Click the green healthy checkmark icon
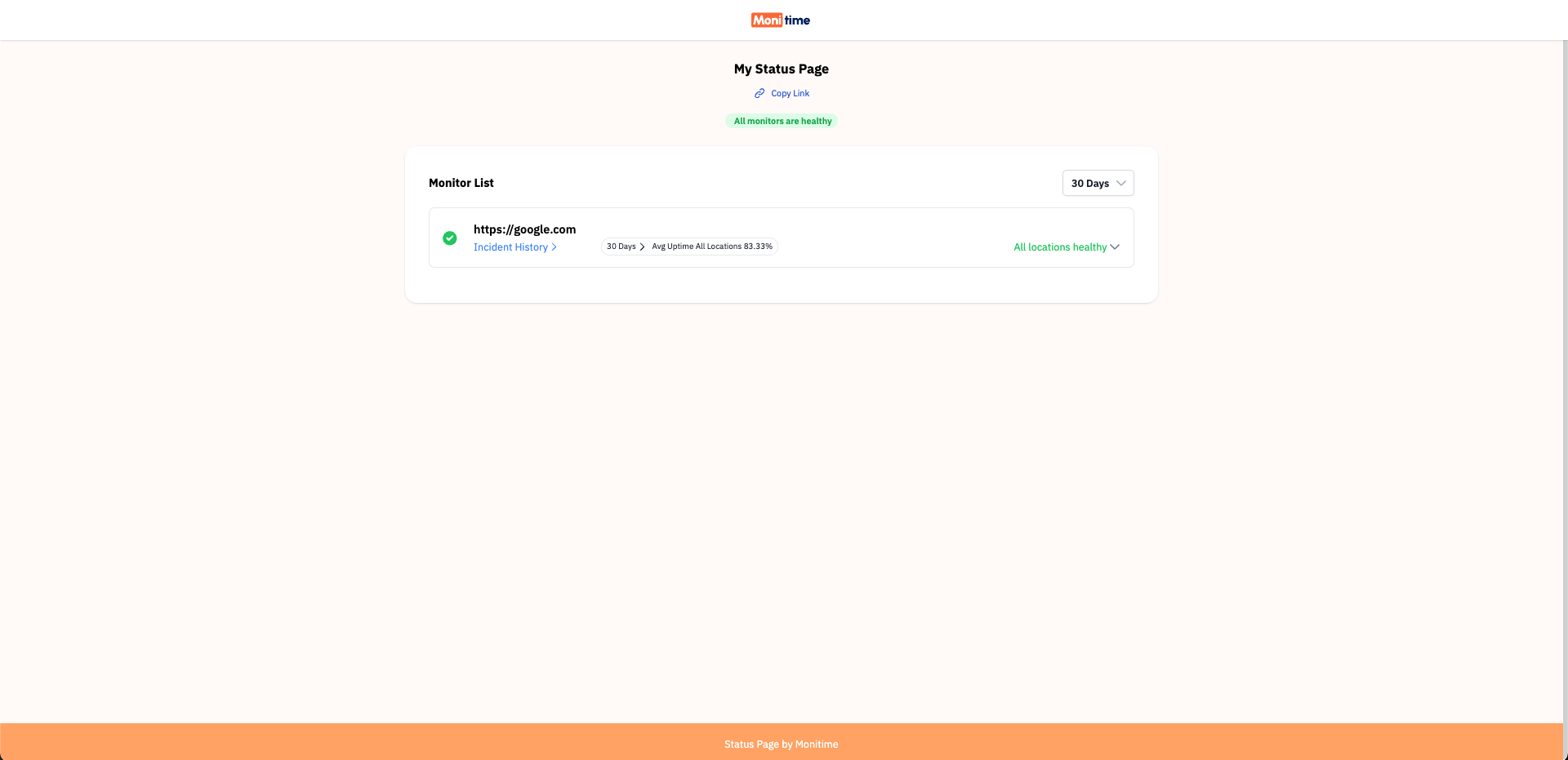The image size is (1568, 760). click(x=450, y=238)
